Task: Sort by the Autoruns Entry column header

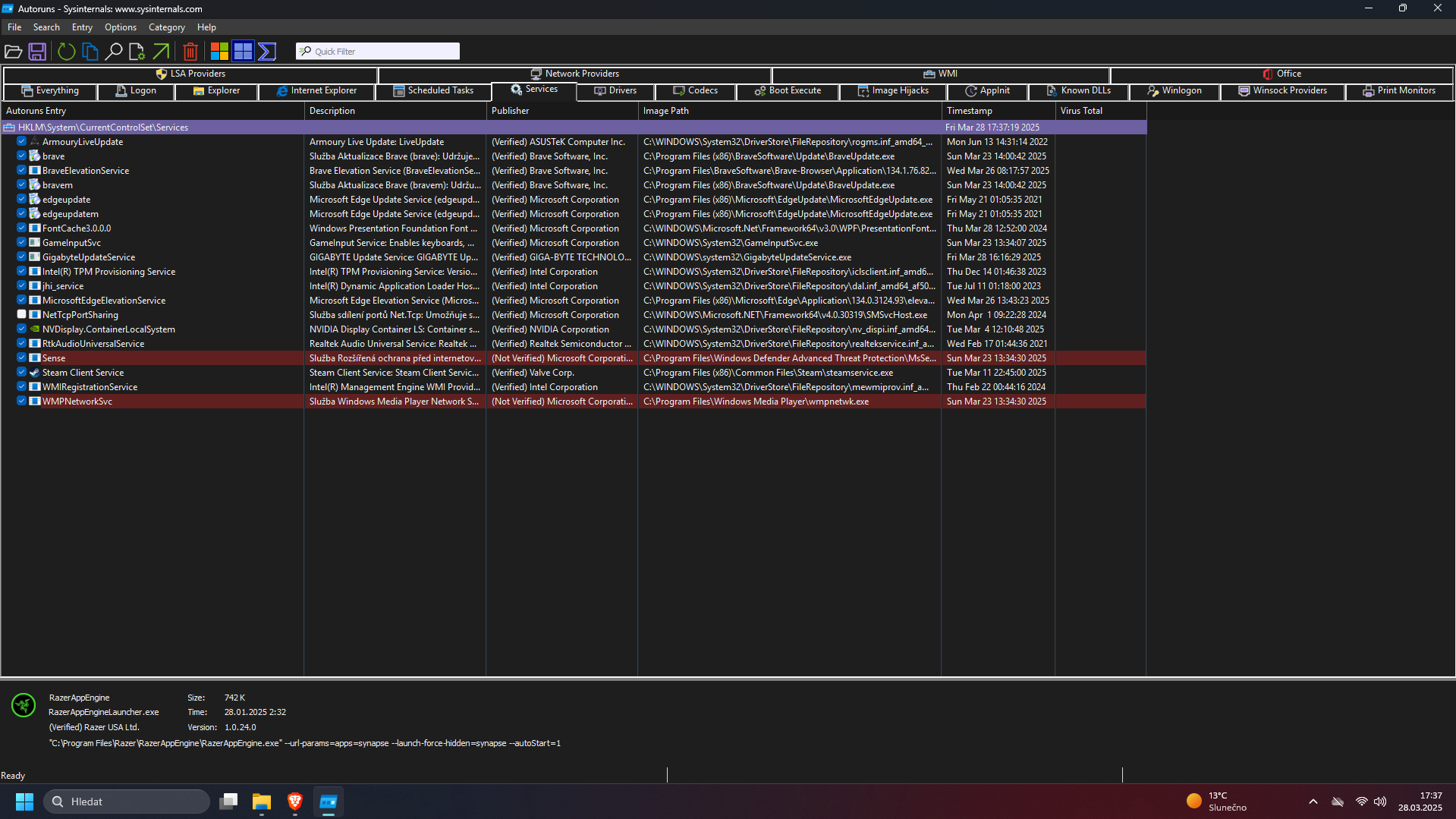Action: [152, 111]
